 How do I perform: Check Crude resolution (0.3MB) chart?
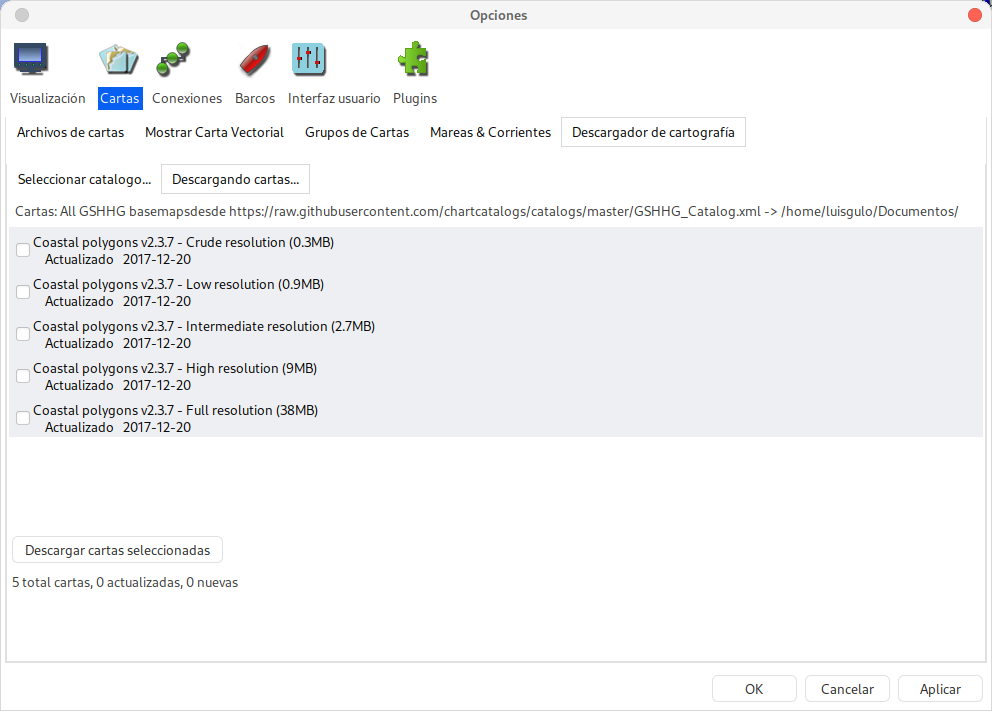coord(23,250)
